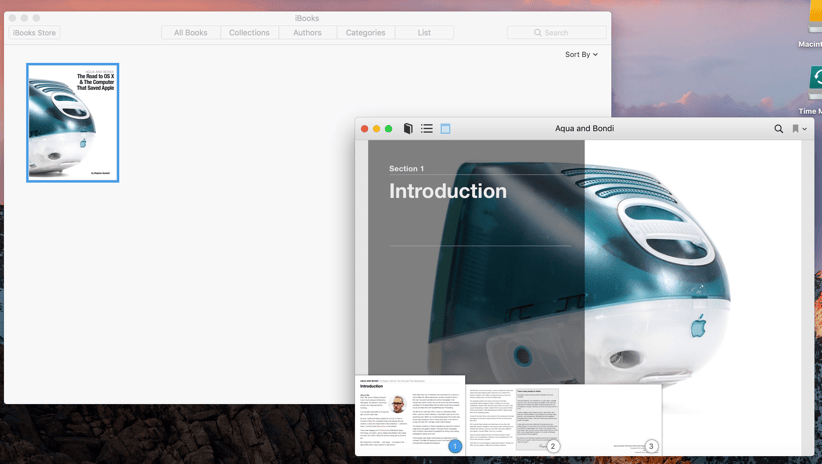Select the Categories tab
The image size is (822, 464).
[x=365, y=33]
